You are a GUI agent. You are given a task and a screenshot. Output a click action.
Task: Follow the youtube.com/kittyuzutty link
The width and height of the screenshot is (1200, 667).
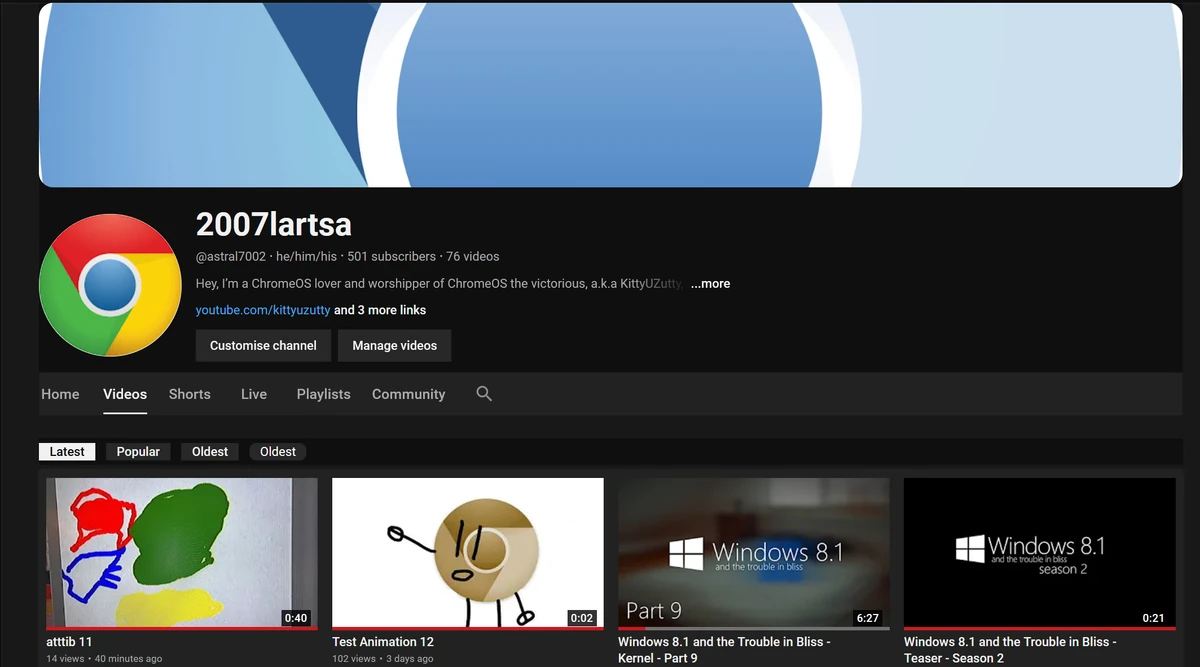coord(263,310)
